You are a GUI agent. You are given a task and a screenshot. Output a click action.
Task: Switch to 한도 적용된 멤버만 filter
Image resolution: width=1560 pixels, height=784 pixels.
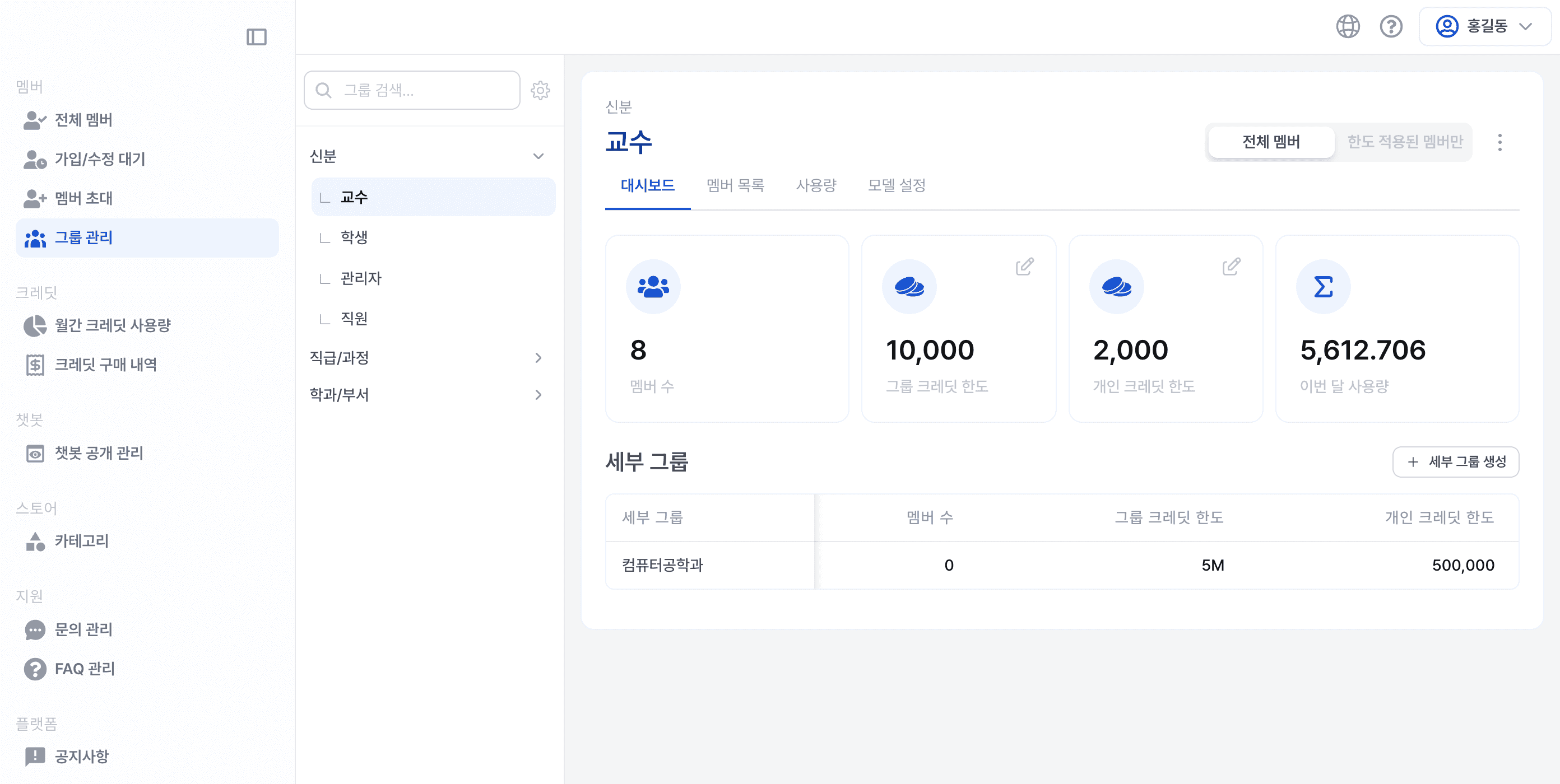pyautogui.click(x=1404, y=142)
